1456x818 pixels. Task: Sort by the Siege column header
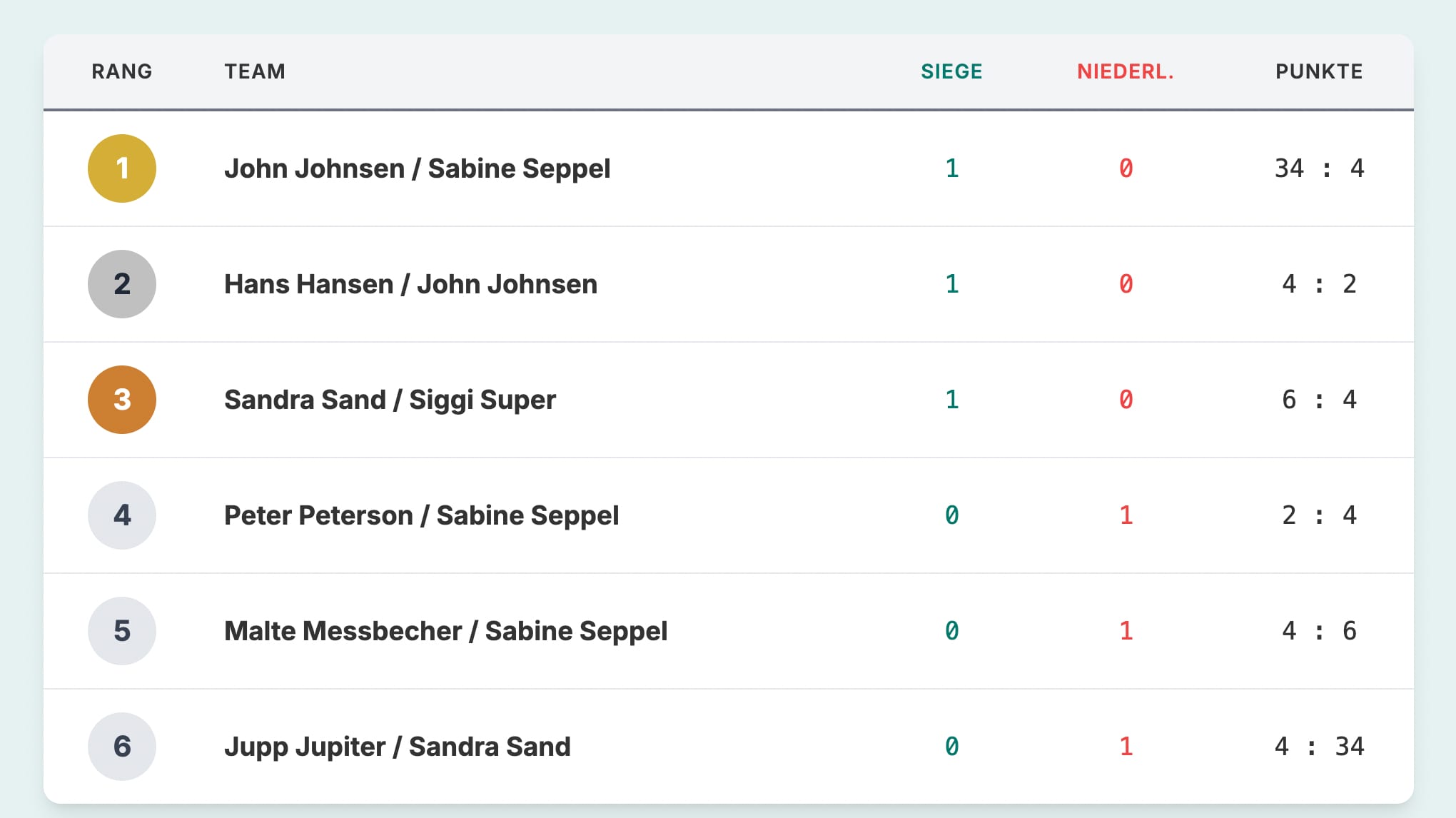click(951, 71)
